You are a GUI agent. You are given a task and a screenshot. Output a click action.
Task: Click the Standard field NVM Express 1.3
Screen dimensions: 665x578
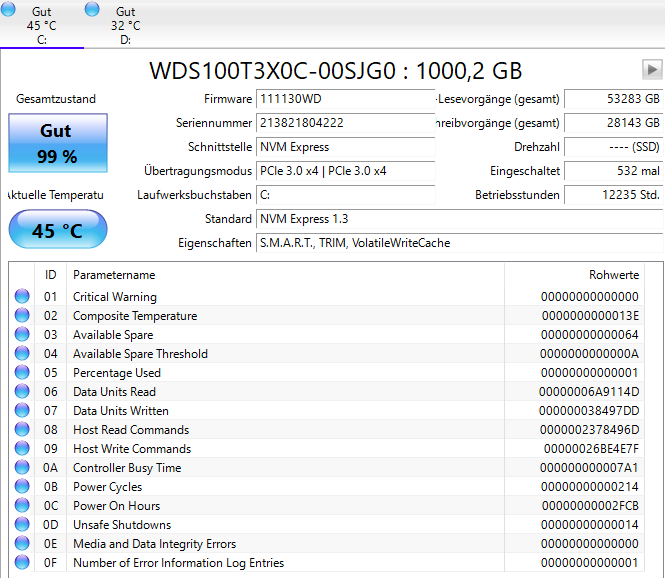(x=460, y=219)
